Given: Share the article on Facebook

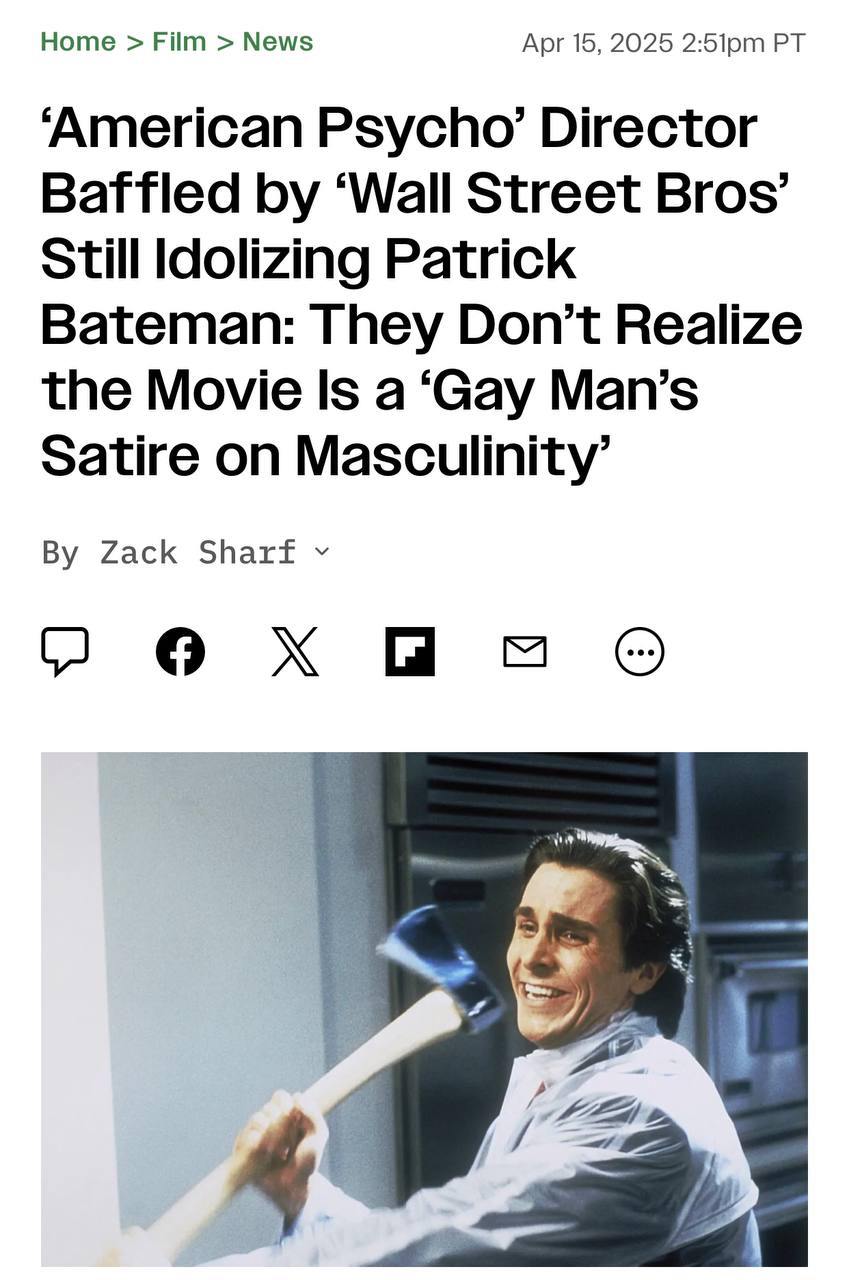Looking at the screenshot, I should click(x=181, y=652).
